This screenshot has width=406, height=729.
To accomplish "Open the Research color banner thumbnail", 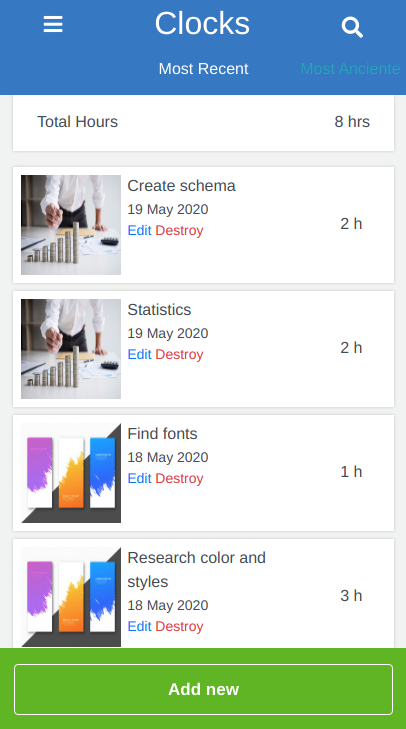I will click(x=71, y=597).
